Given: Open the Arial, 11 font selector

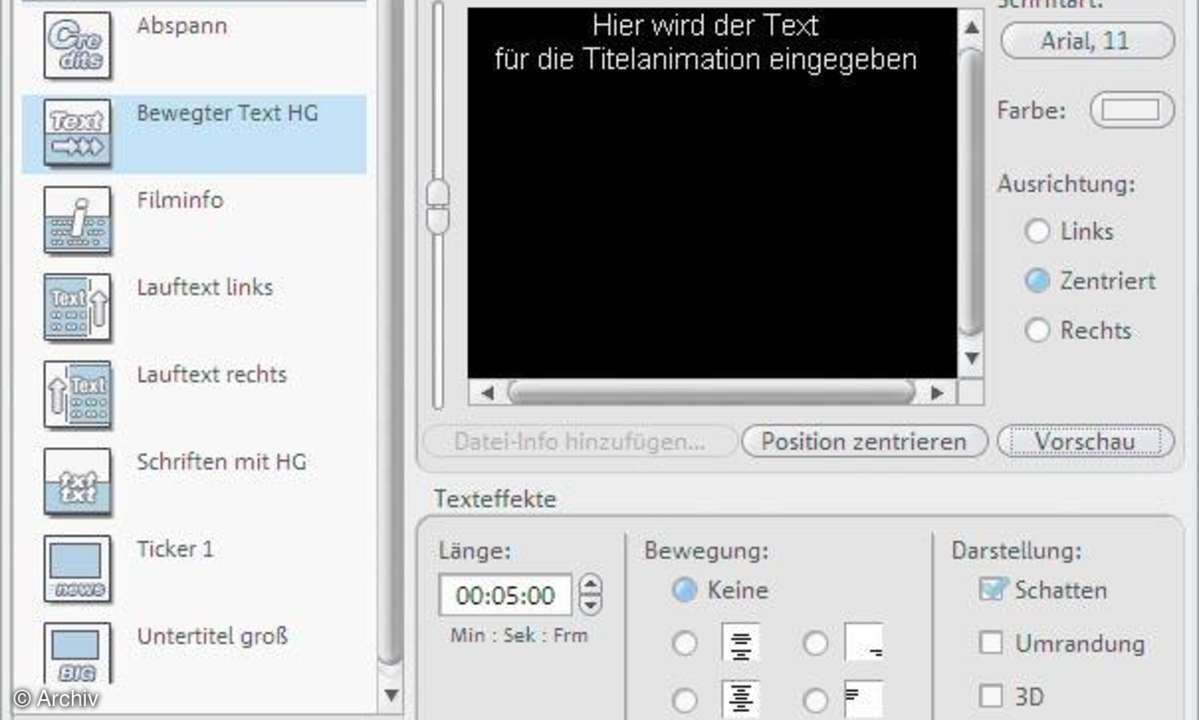Looking at the screenshot, I should (1087, 41).
